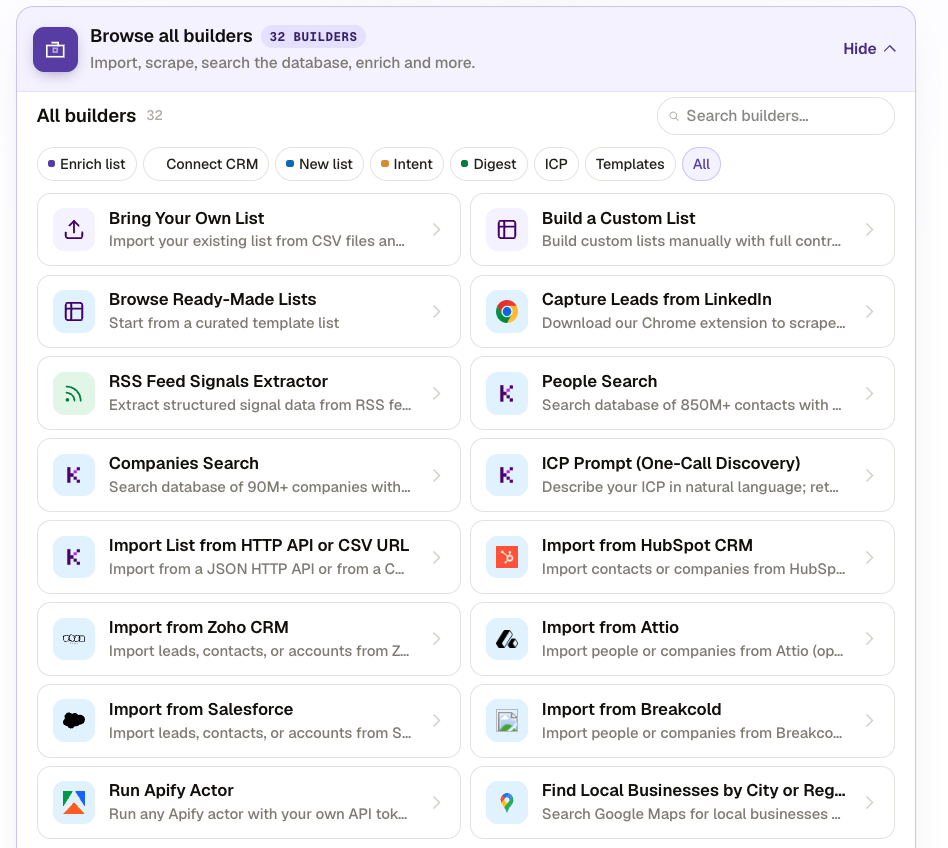The width and height of the screenshot is (948, 848).
Task: Click 'Import contacts or companies from HubSp...' text
Action: [x=693, y=569]
